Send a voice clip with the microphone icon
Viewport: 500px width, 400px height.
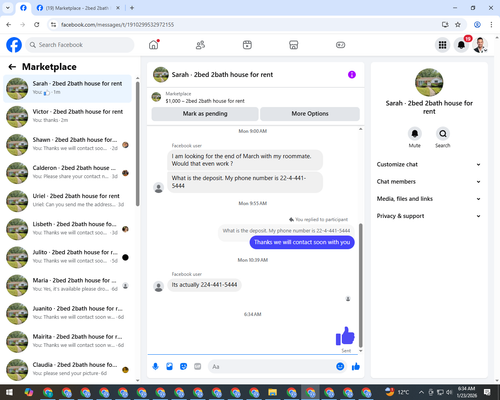(x=155, y=367)
